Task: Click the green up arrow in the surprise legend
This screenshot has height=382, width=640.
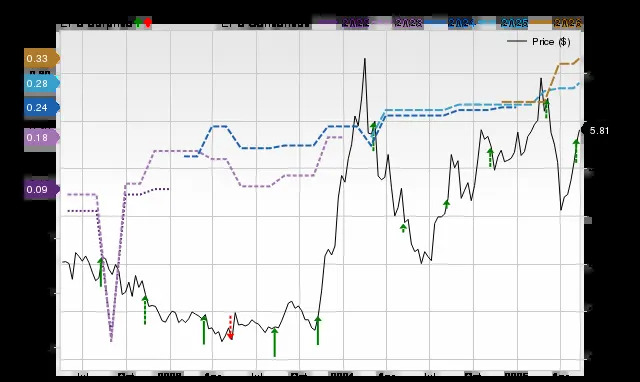Action: pyautogui.click(x=138, y=22)
